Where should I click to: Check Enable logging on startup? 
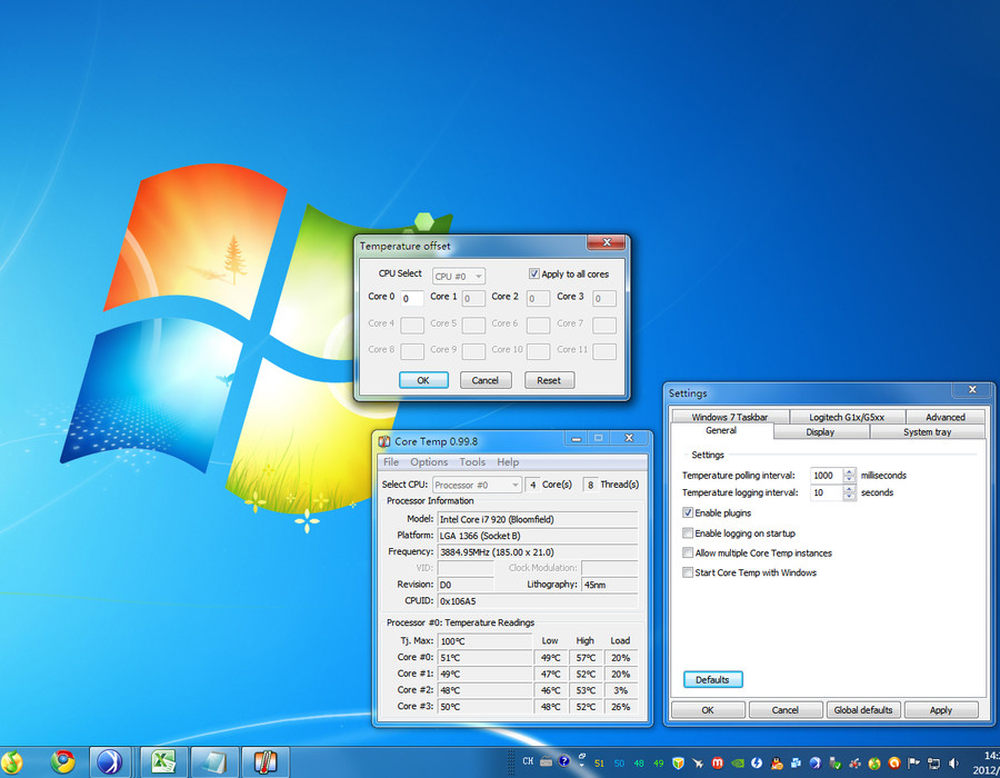click(x=688, y=532)
